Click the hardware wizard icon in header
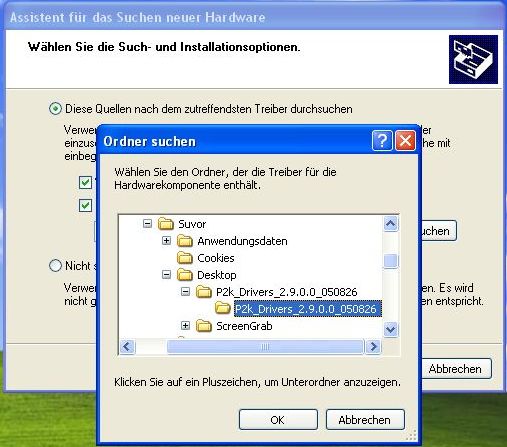Viewport: 507px width, 447px height. pyautogui.click(x=473, y=59)
